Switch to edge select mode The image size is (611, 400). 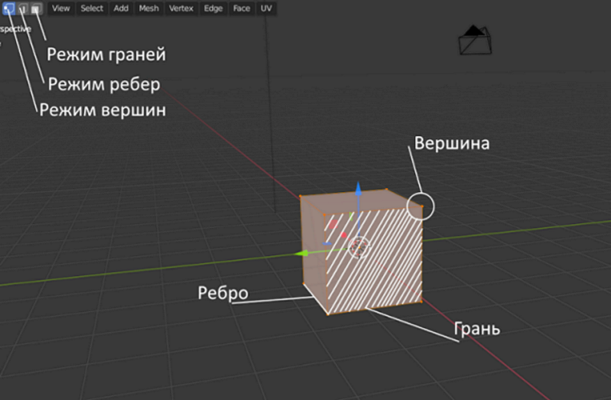[21, 8]
